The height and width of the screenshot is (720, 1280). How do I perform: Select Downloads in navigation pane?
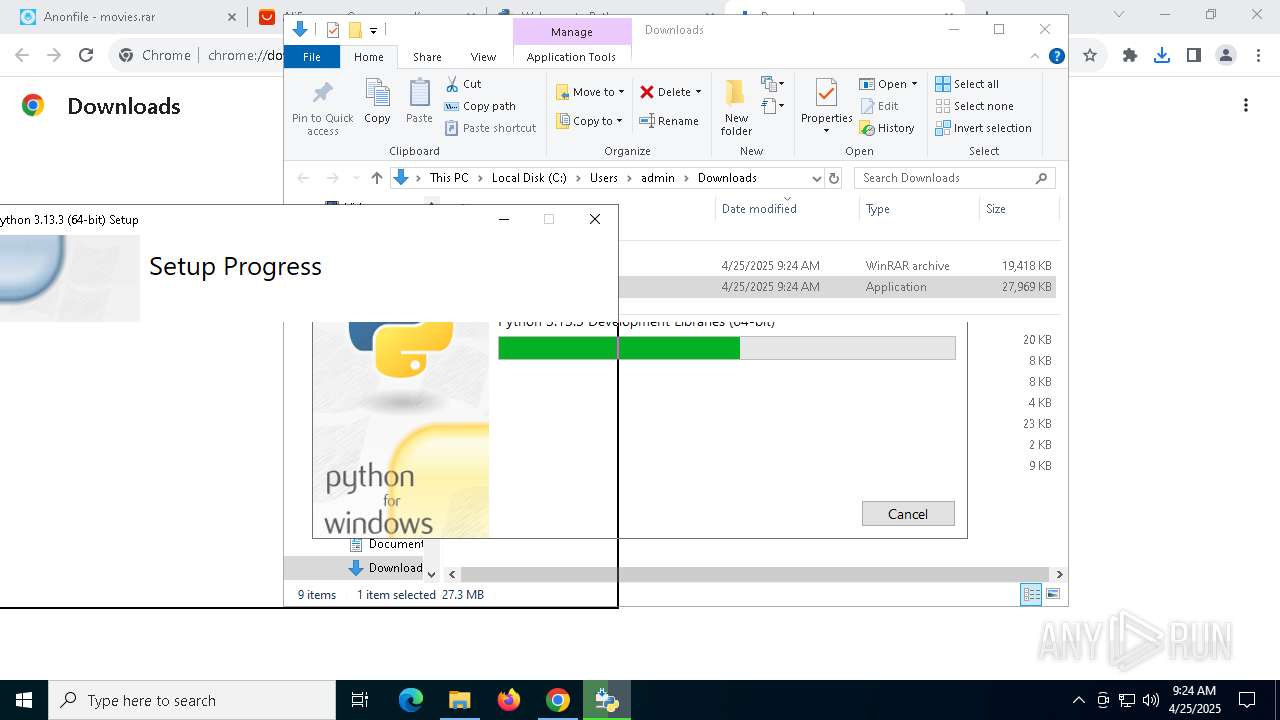pos(385,568)
